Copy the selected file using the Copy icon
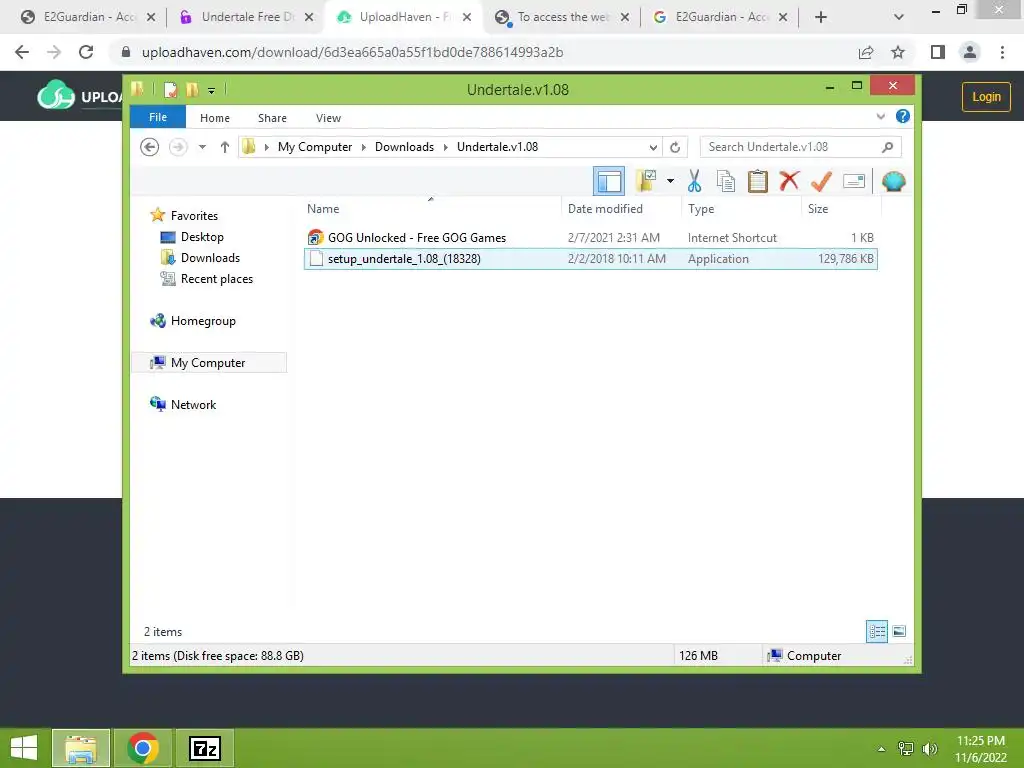Screen dimensions: 1024x768 coord(726,181)
